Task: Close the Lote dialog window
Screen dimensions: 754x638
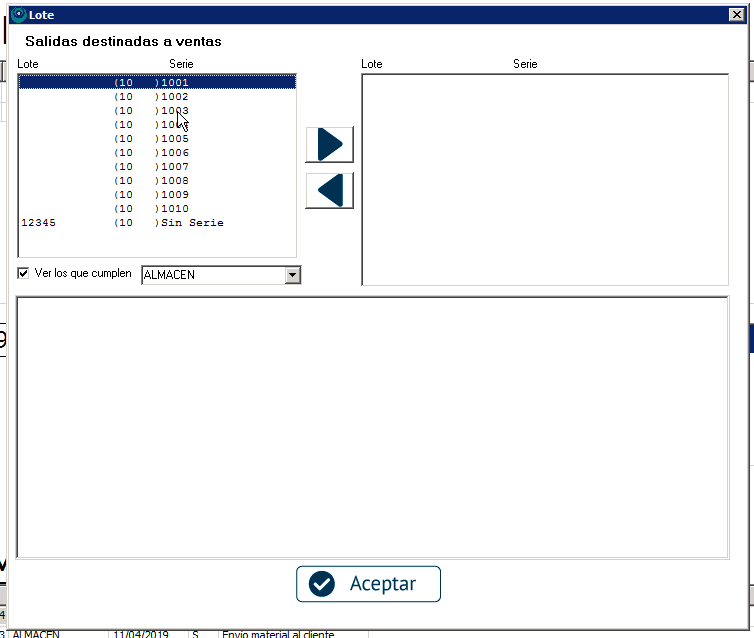Action: pyautogui.click(x=737, y=15)
